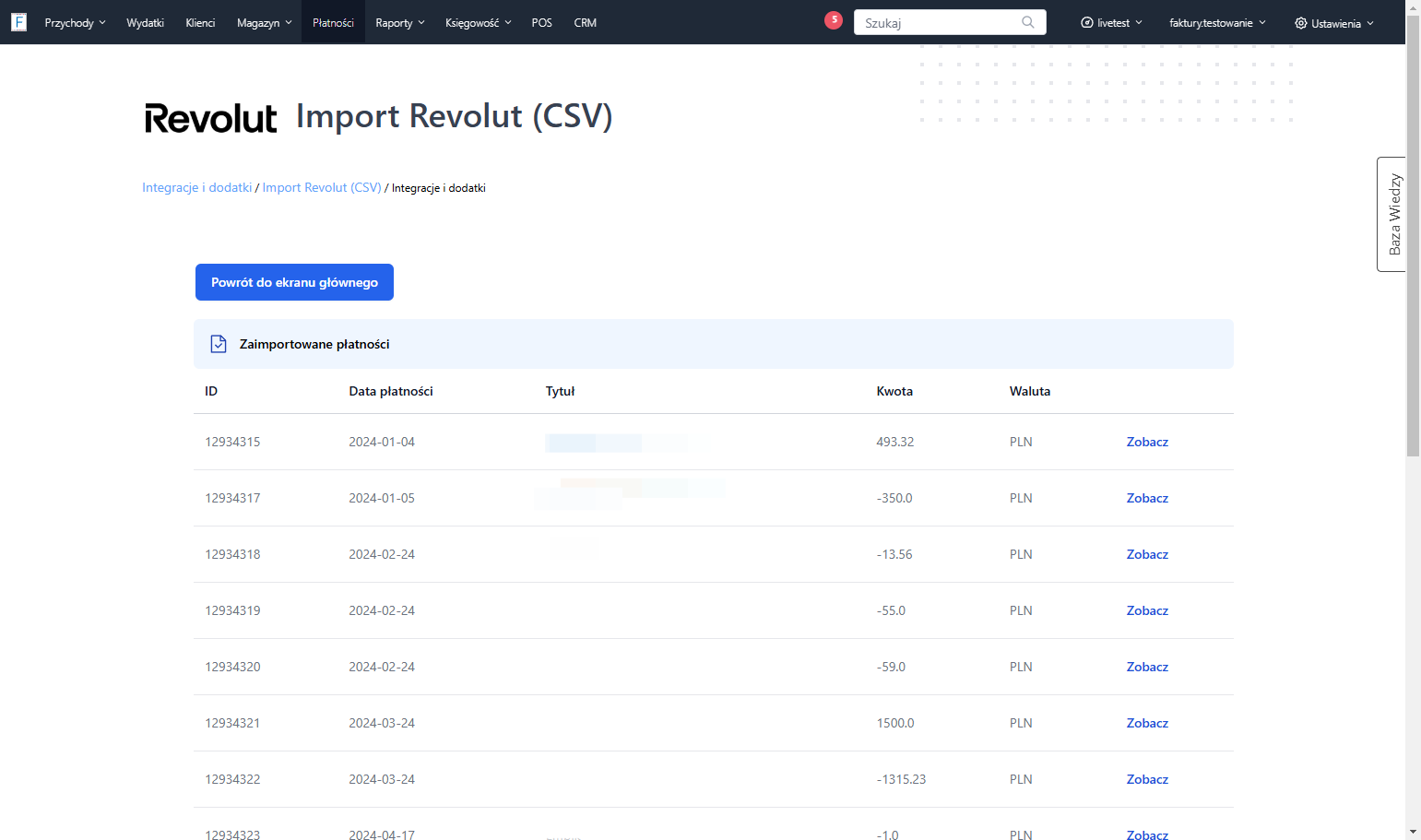
Task: Open the POS menu item
Action: [541, 23]
